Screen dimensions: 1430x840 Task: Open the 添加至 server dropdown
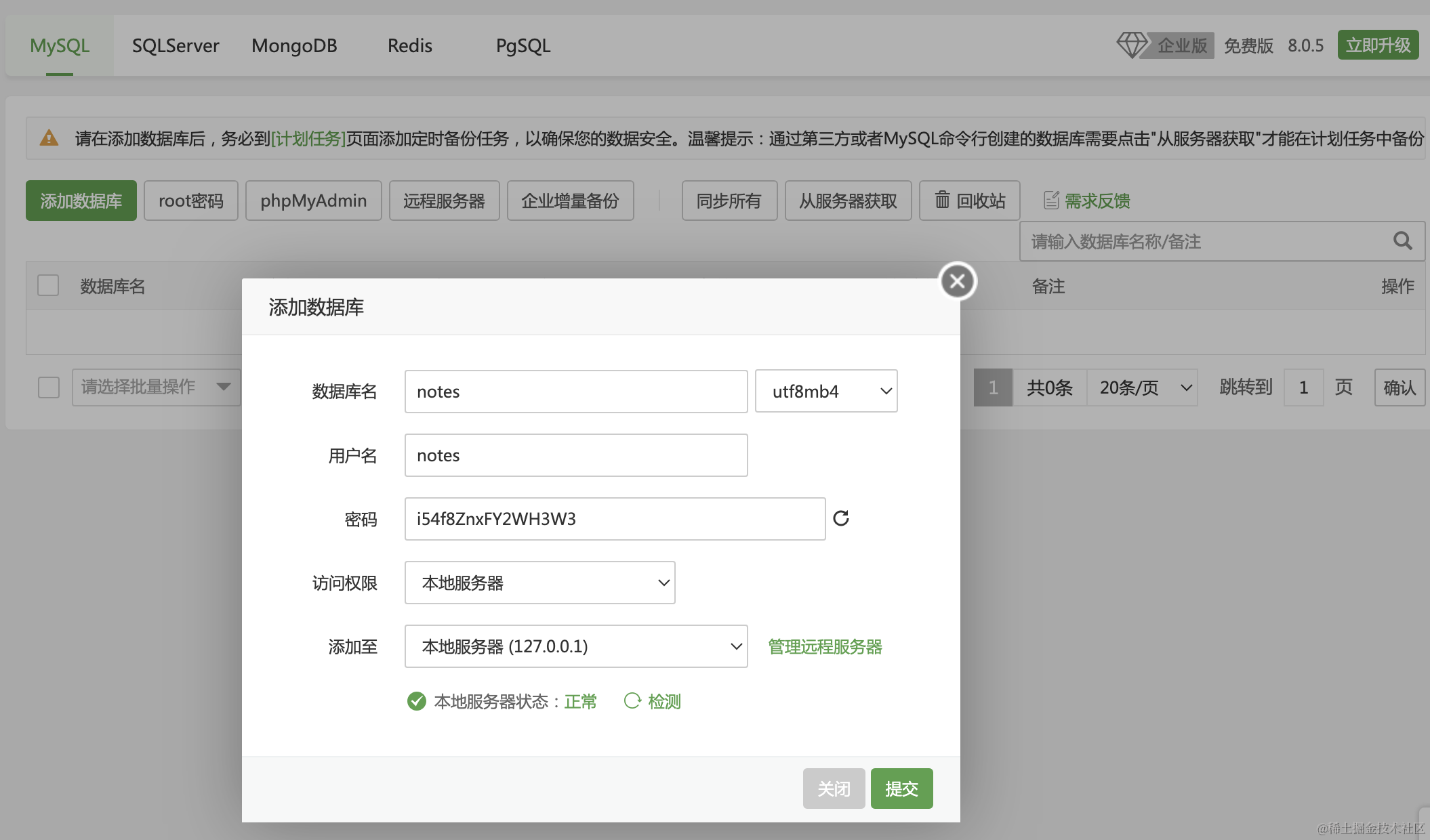pos(575,646)
